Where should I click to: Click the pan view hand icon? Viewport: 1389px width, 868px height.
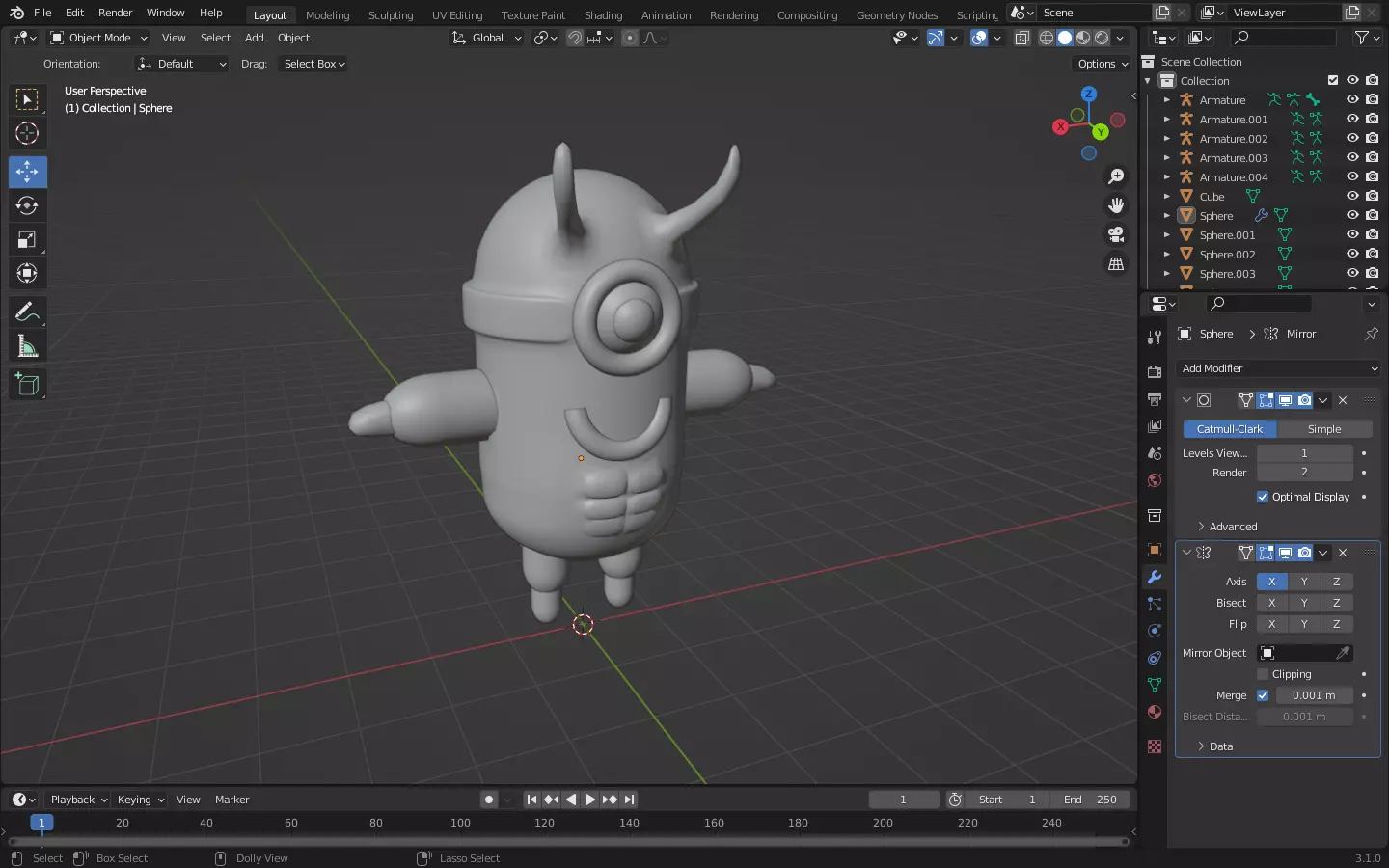coord(1116,205)
